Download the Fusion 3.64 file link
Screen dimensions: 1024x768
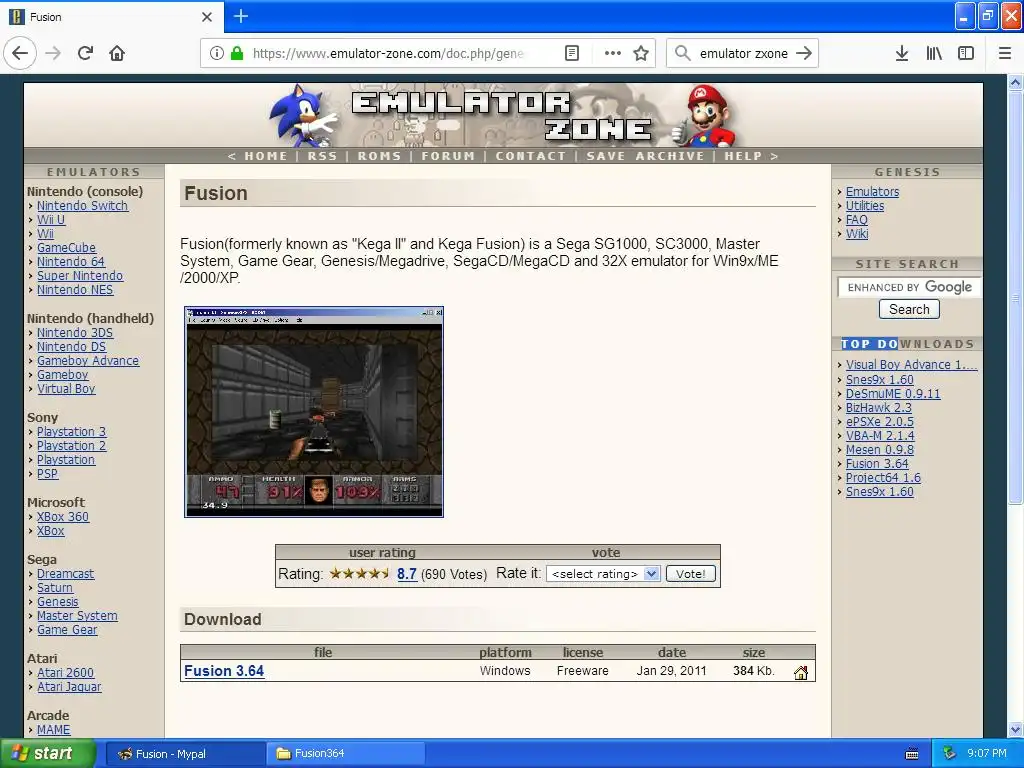pyautogui.click(x=224, y=671)
